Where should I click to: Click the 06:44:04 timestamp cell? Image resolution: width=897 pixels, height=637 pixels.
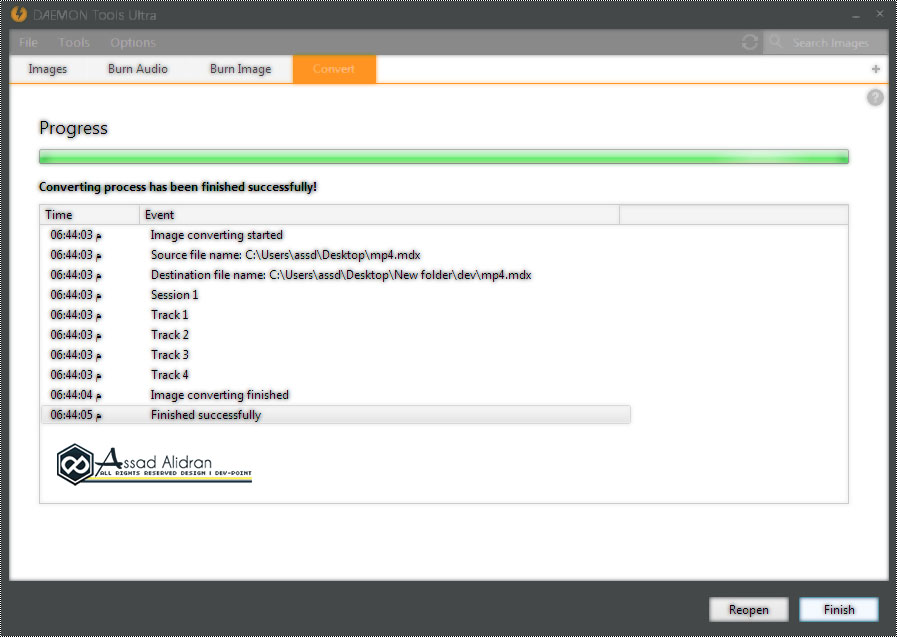[x=76, y=395]
